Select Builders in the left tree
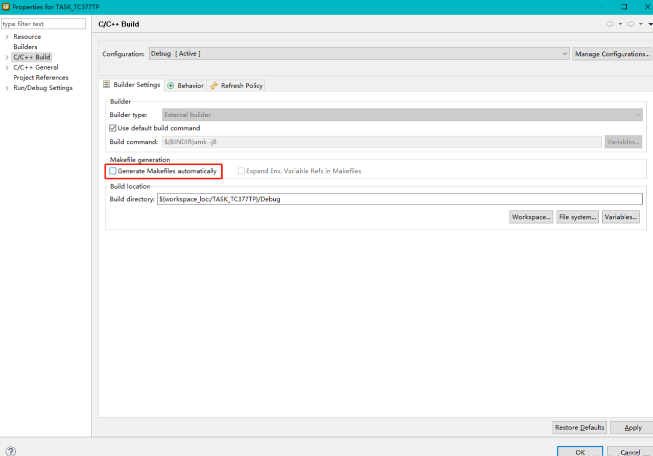Screen dimensions: 653x456 [x=26, y=47]
